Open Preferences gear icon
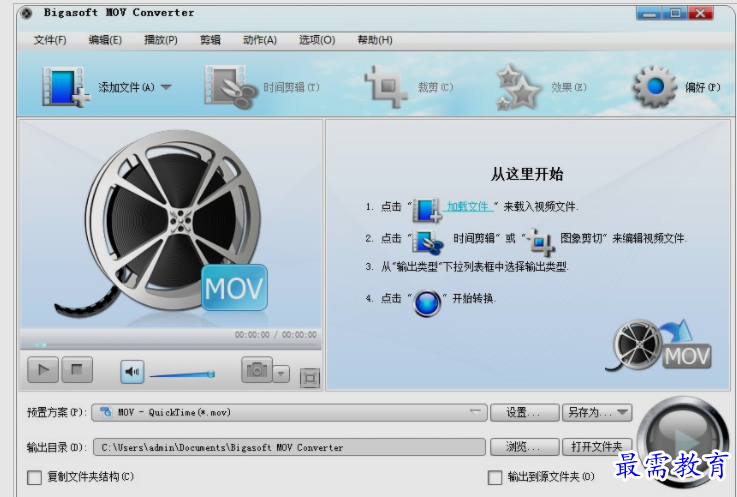Viewport: 737px width, 497px height. click(x=655, y=87)
